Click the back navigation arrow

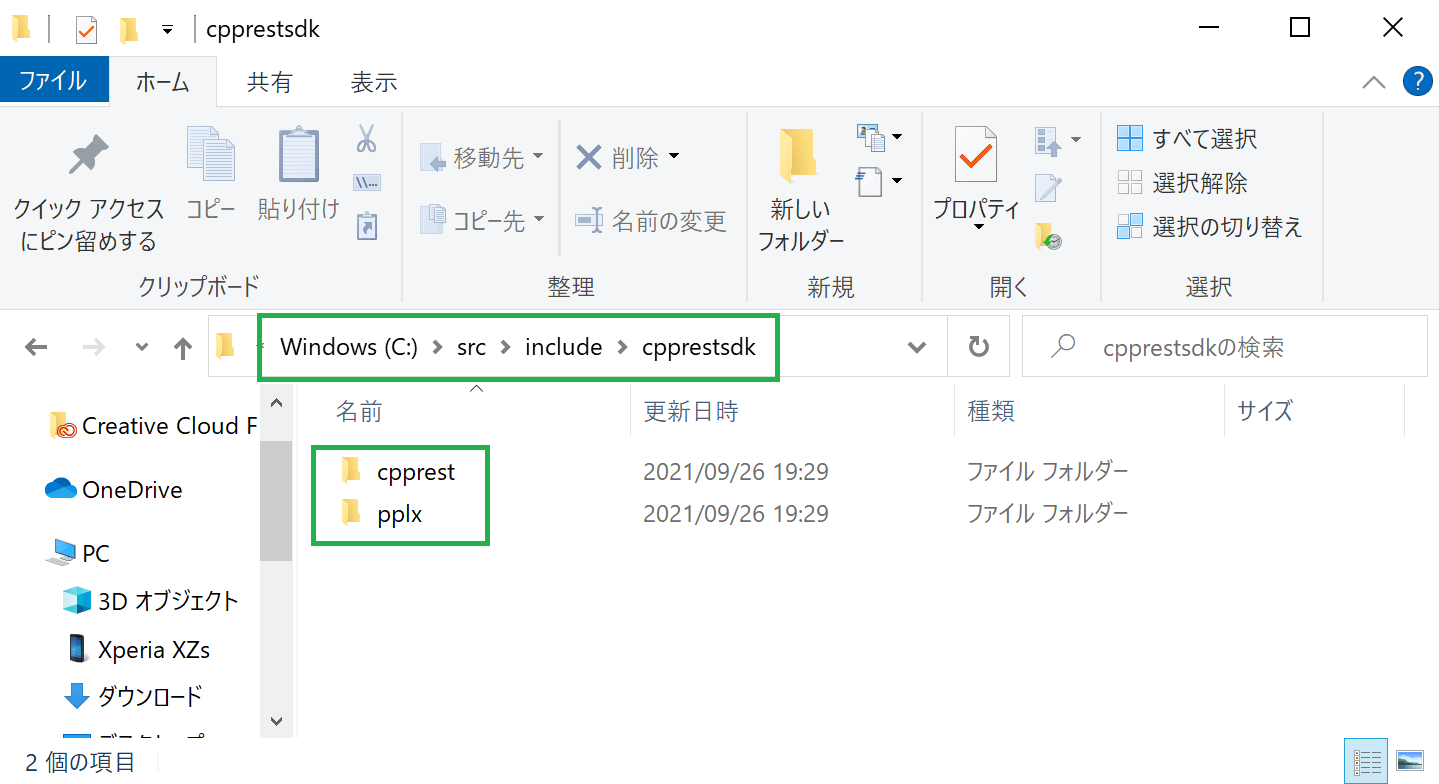(x=36, y=346)
